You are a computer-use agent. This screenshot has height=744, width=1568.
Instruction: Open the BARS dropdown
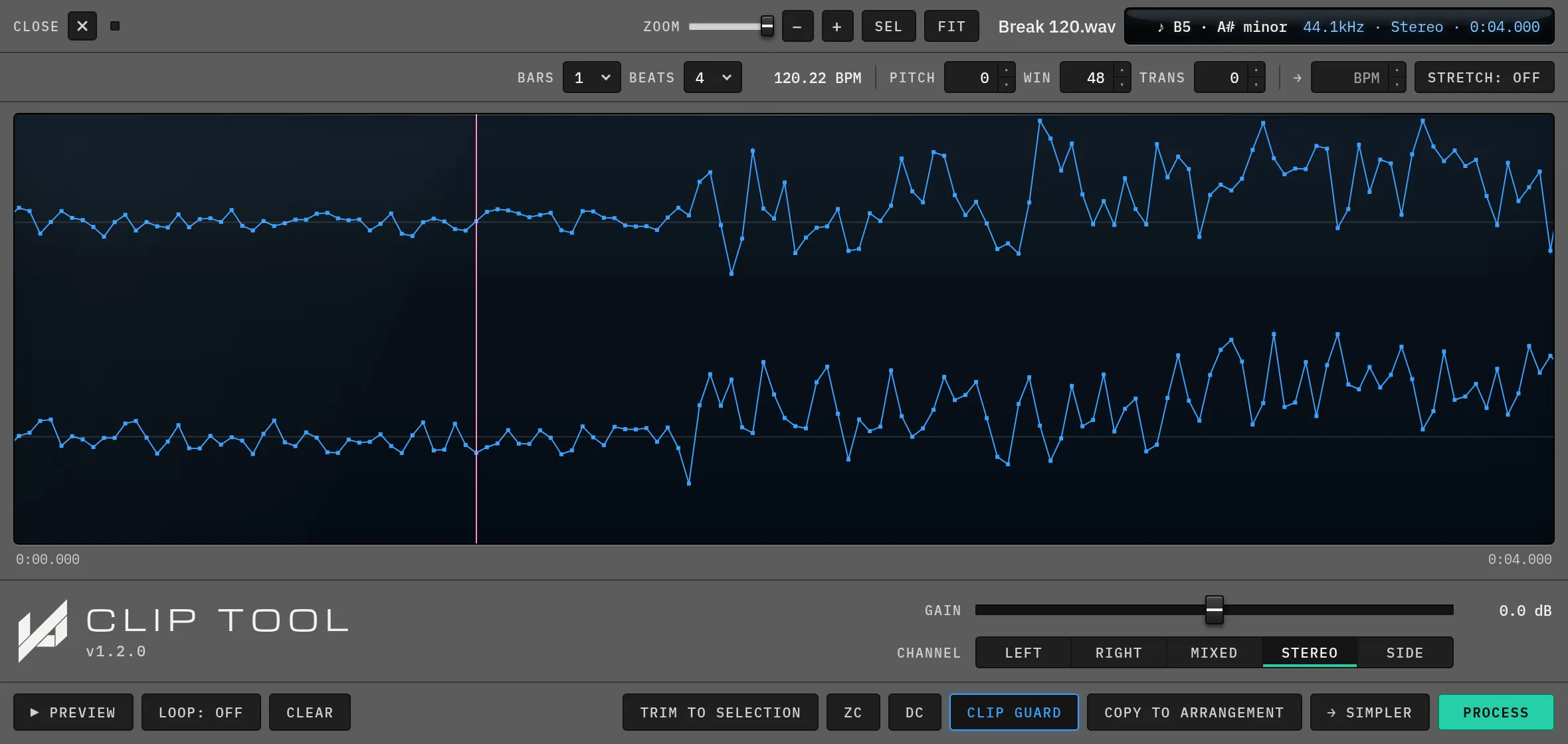pos(591,78)
